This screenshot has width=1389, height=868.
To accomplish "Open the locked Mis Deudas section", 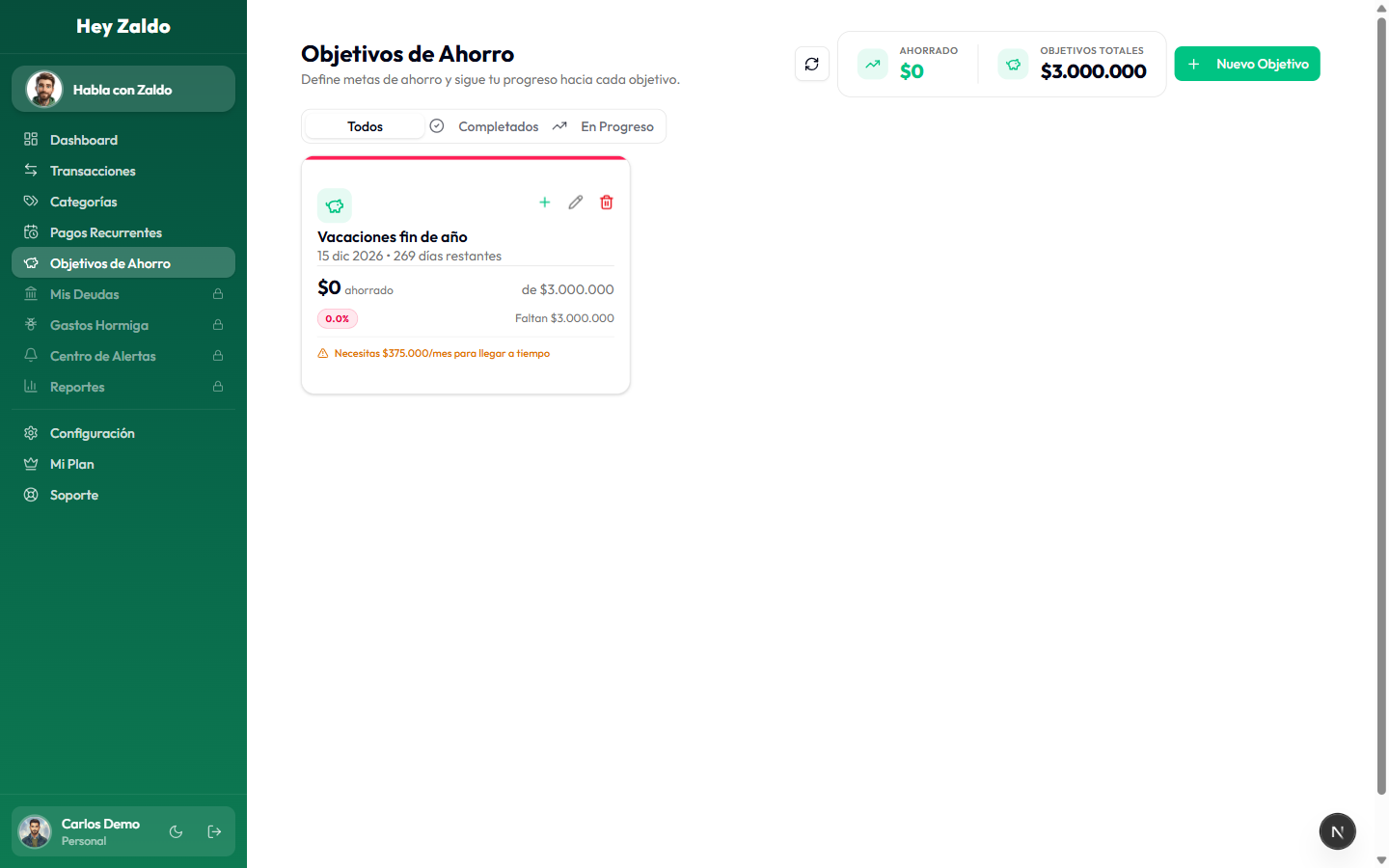I will (86, 294).
